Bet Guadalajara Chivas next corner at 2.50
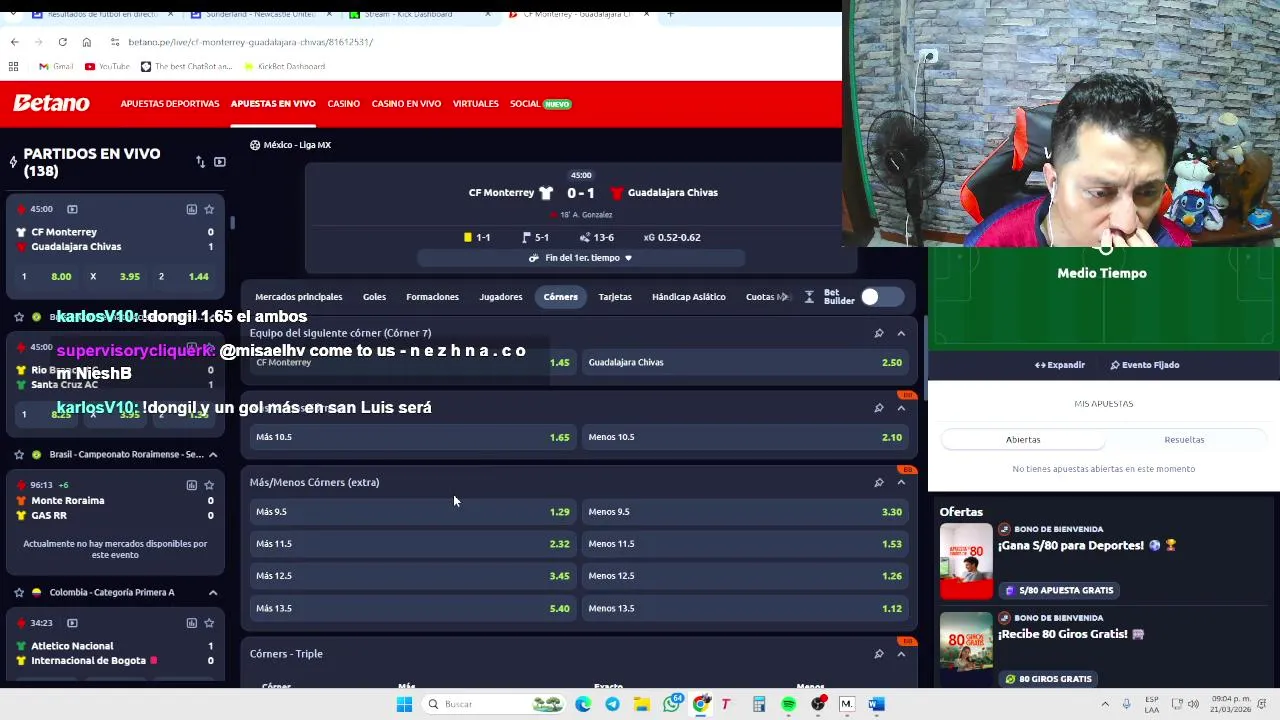 click(x=745, y=362)
